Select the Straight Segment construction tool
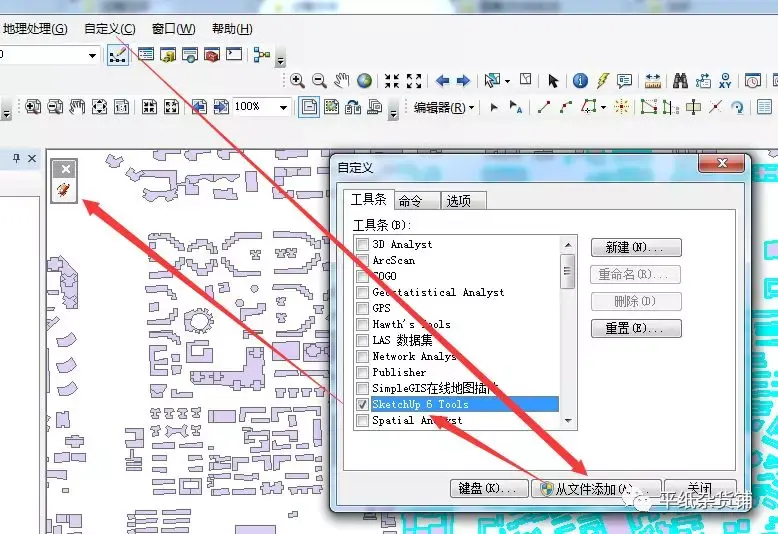 pos(544,107)
